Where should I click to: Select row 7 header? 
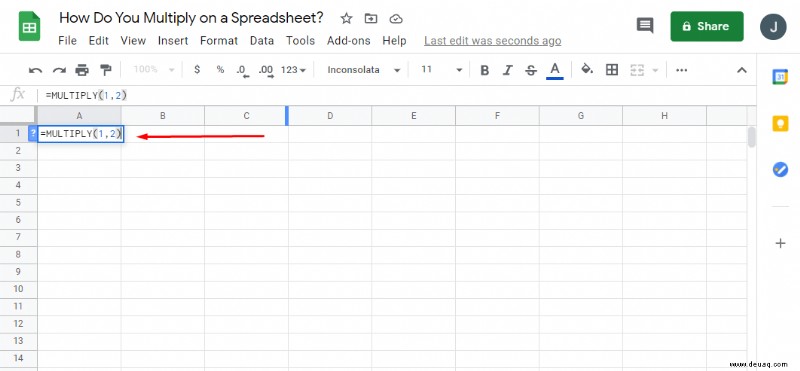18,237
